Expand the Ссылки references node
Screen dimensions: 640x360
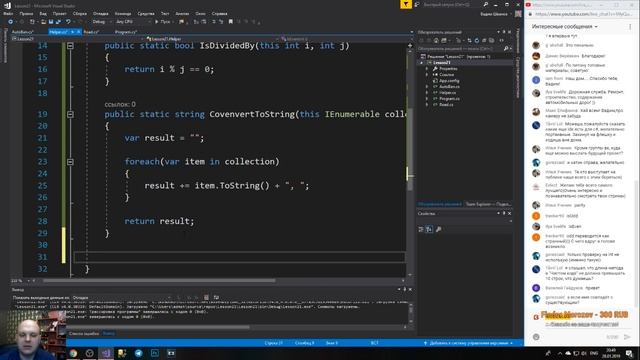click(x=427, y=75)
